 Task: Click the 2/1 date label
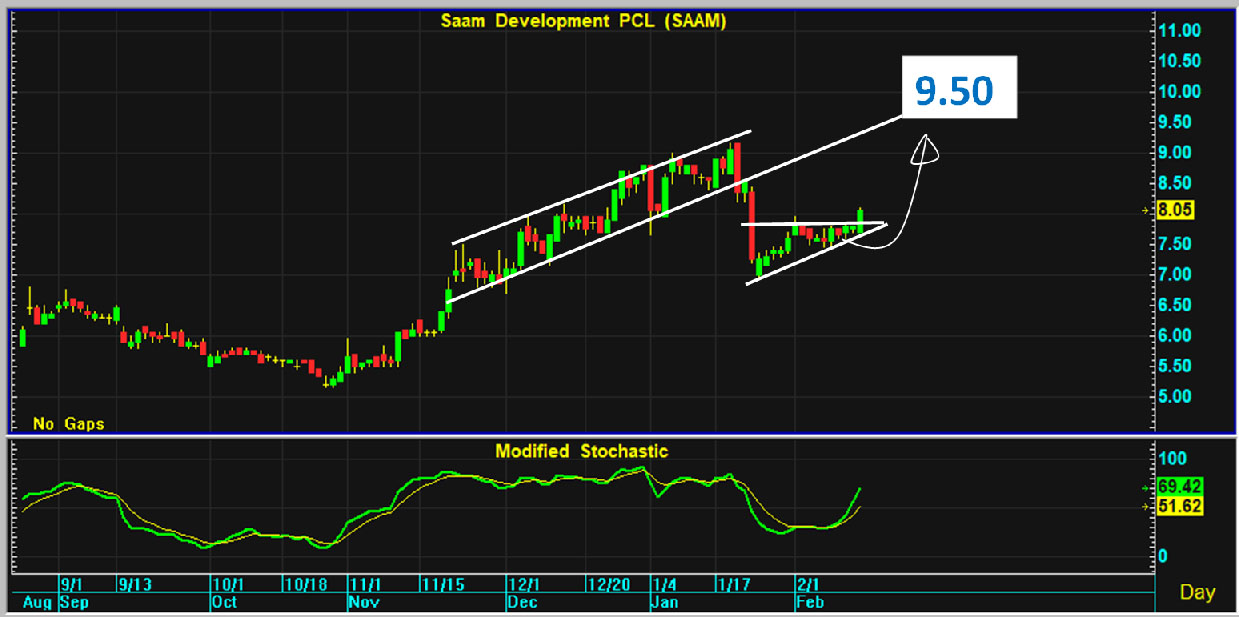(808, 585)
